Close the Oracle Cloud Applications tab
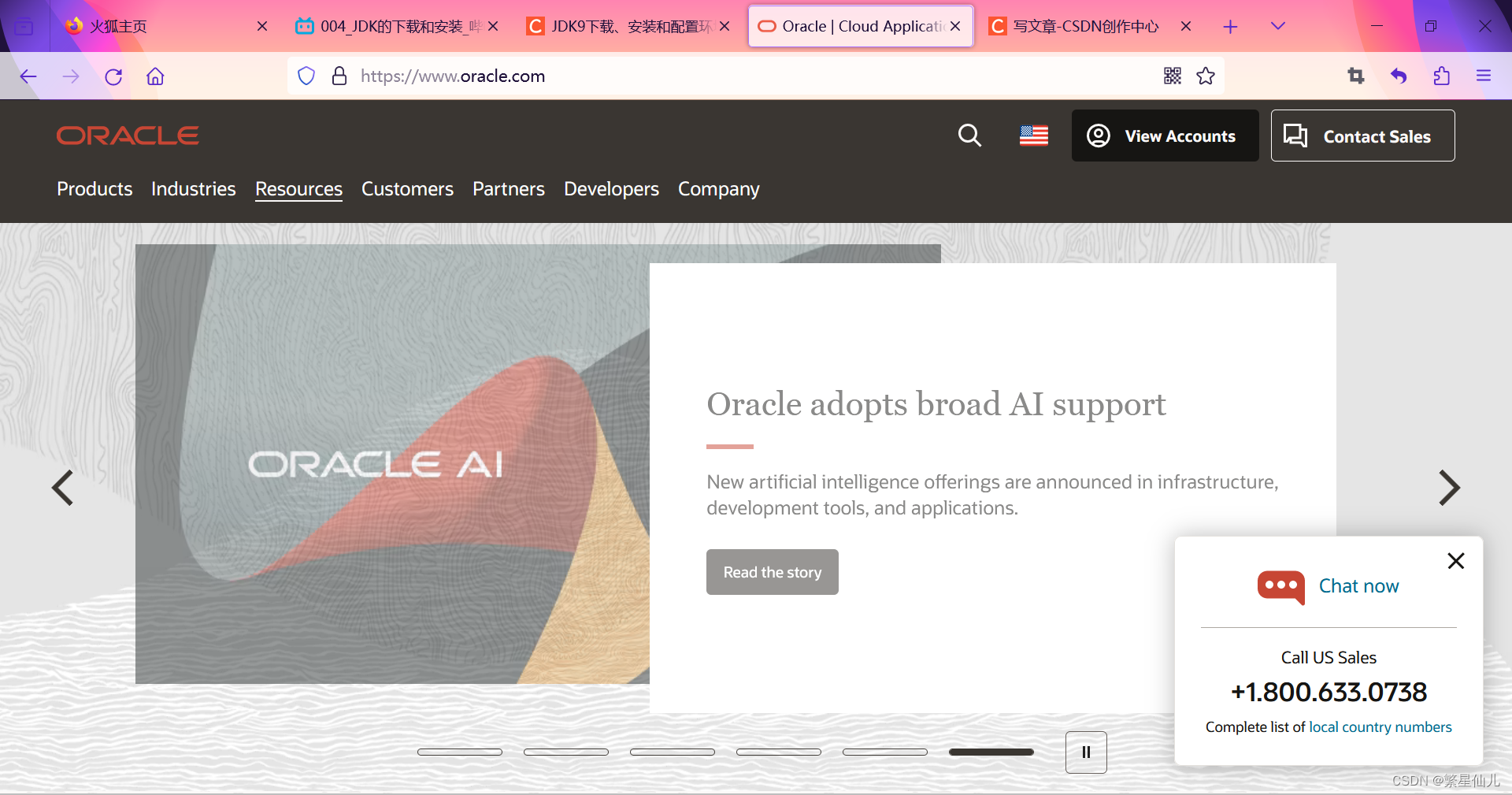 [955, 26]
